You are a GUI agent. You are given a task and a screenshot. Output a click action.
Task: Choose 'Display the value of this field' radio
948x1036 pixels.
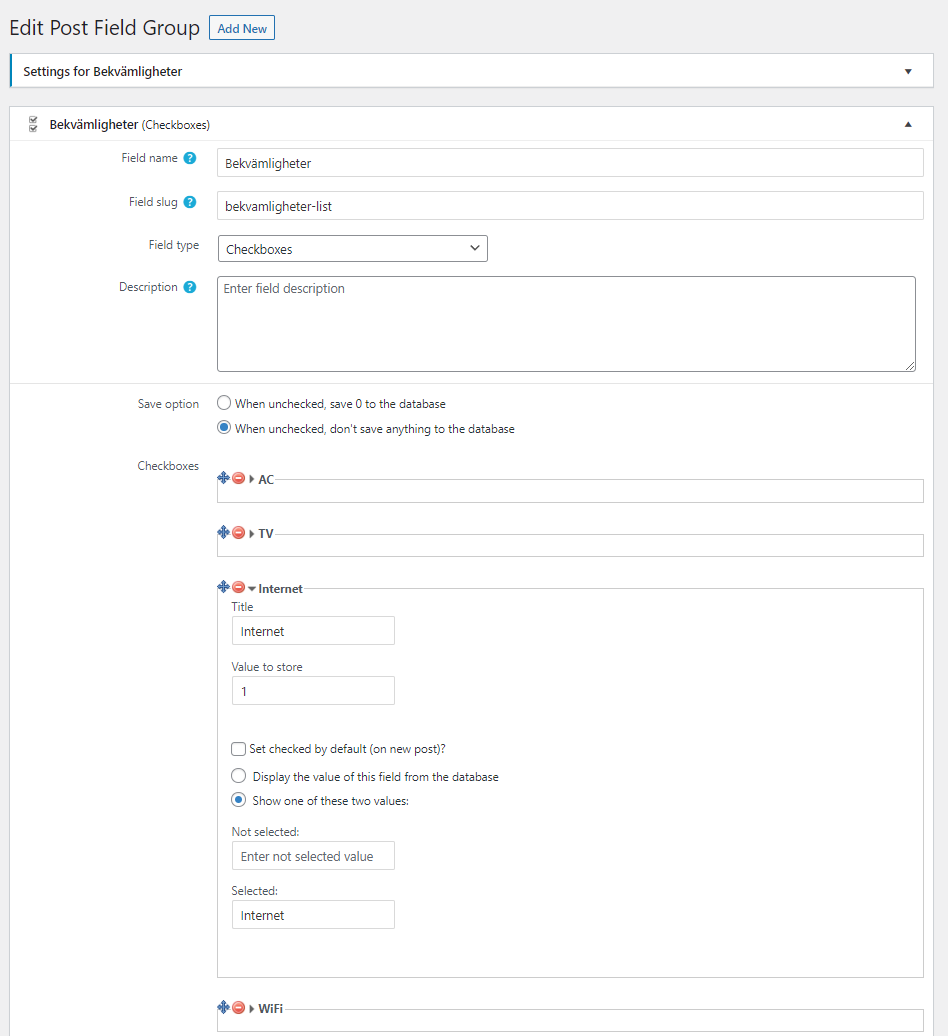click(x=238, y=776)
